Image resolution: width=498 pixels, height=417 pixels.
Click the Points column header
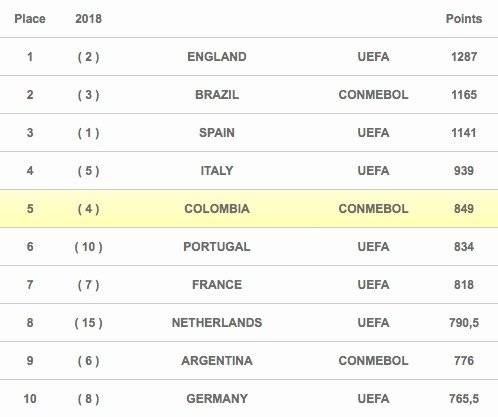coord(464,19)
